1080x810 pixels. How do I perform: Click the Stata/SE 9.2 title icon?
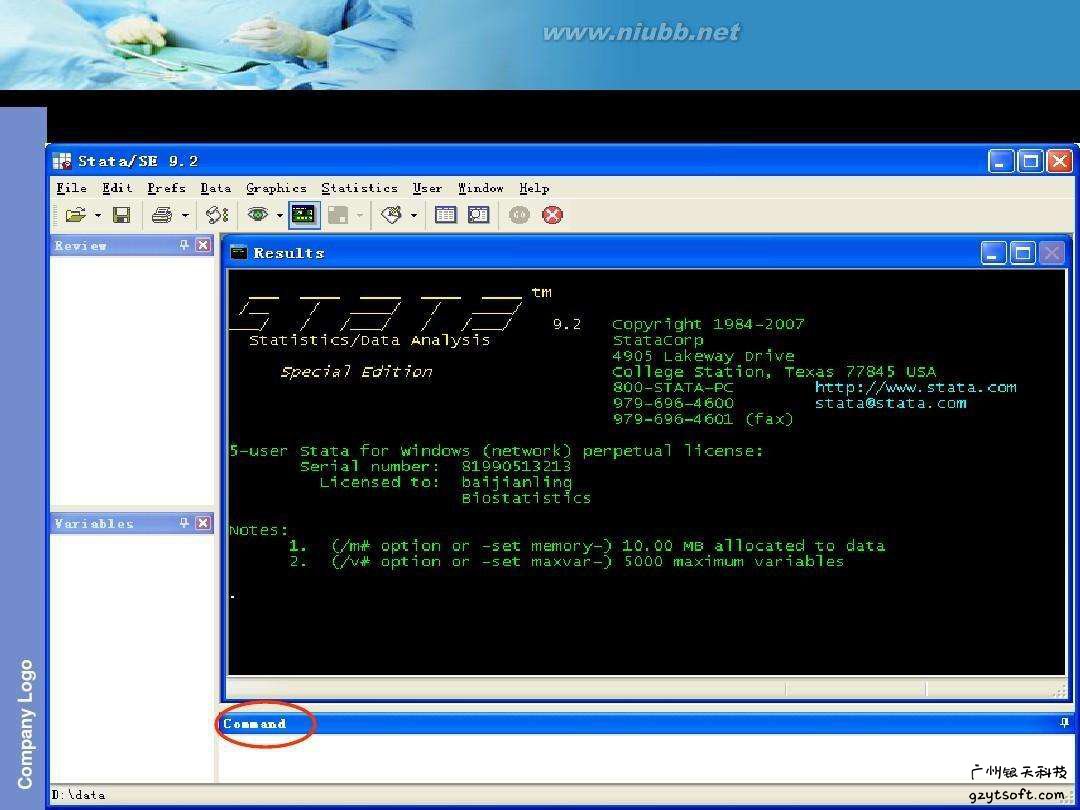[x=62, y=161]
